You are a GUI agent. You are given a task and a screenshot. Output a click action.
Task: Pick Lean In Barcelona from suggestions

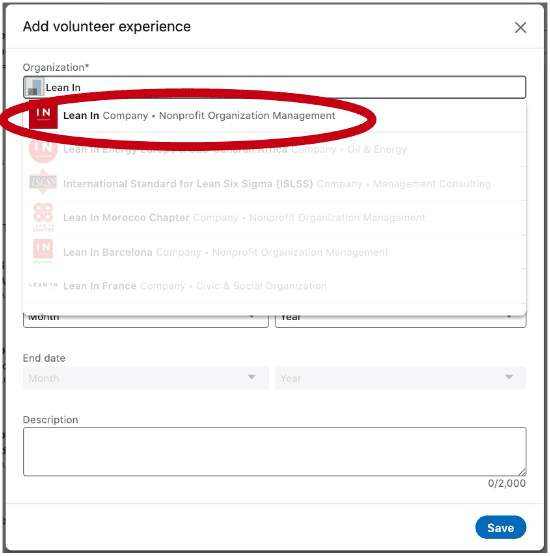coord(274,252)
